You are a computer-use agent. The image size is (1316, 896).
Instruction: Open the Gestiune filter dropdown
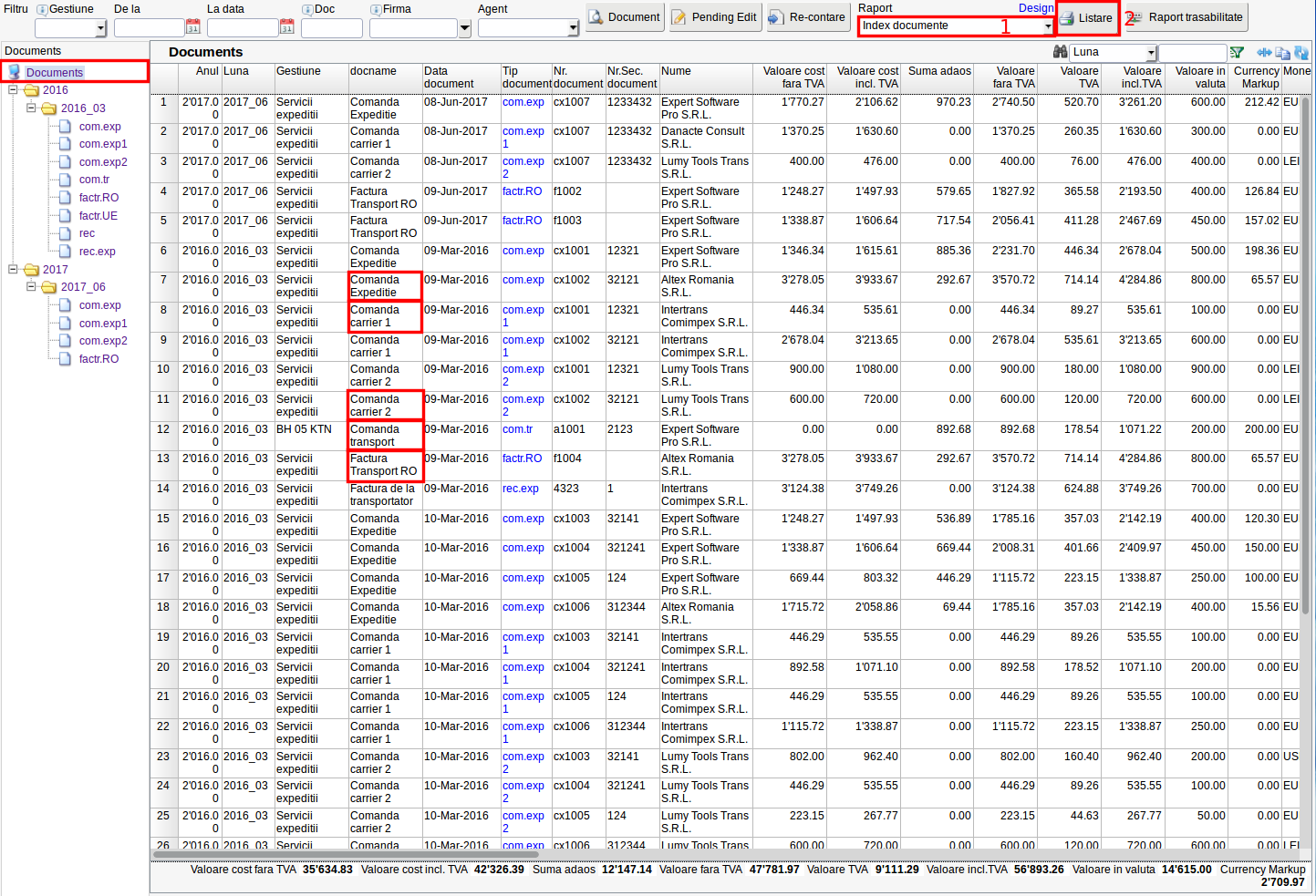tap(100, 28)
